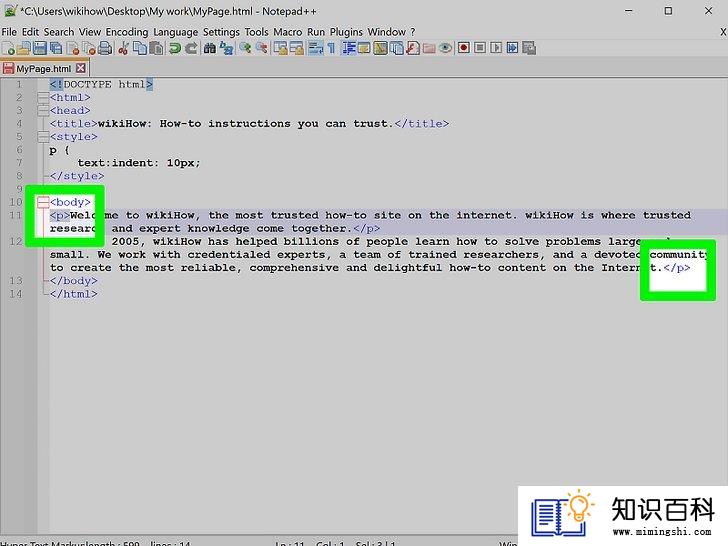Click the green Undo arrow
728x546 pixels.
point(175,48)
